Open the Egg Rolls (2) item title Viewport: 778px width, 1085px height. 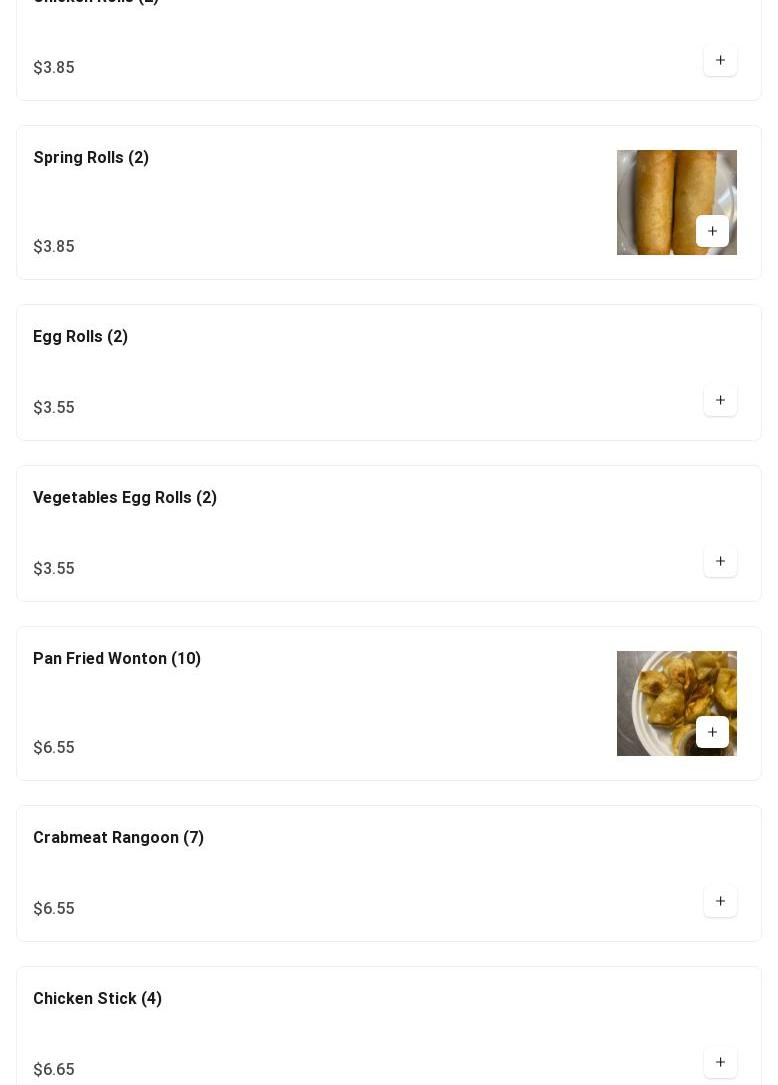(x=80, y=337)
